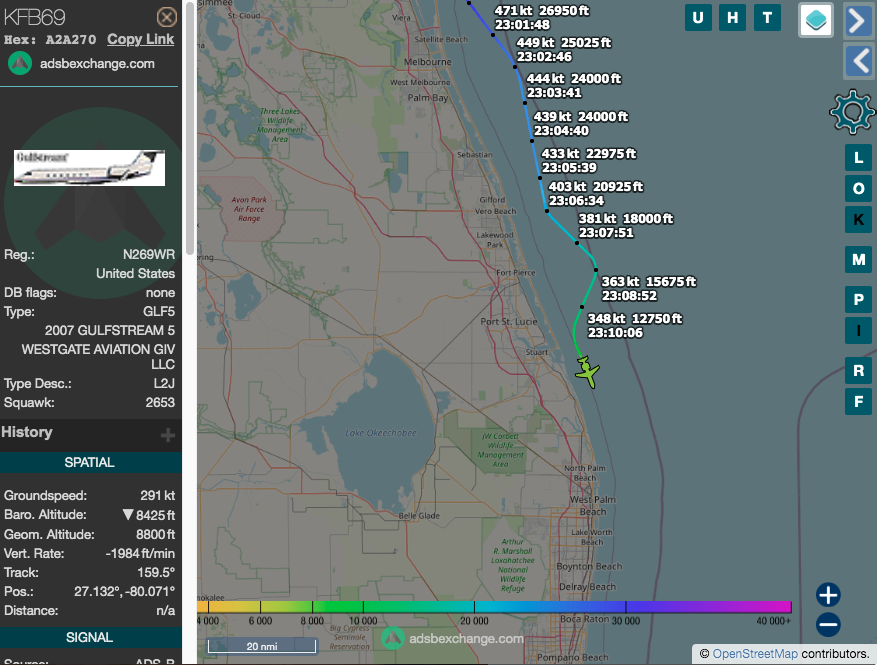Click the sidebar vertical scrollbar
This screenshot has height=665, width=877.
[190, 128]
